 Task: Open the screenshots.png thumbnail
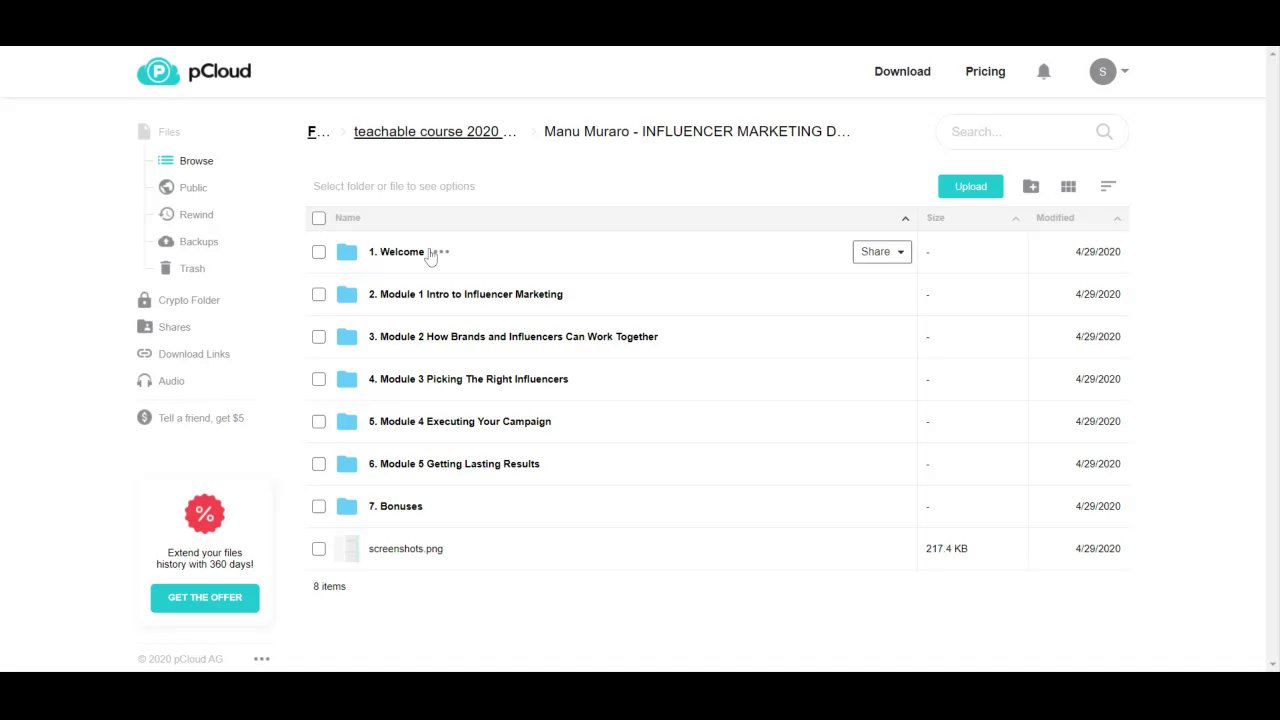click(347, 549)
